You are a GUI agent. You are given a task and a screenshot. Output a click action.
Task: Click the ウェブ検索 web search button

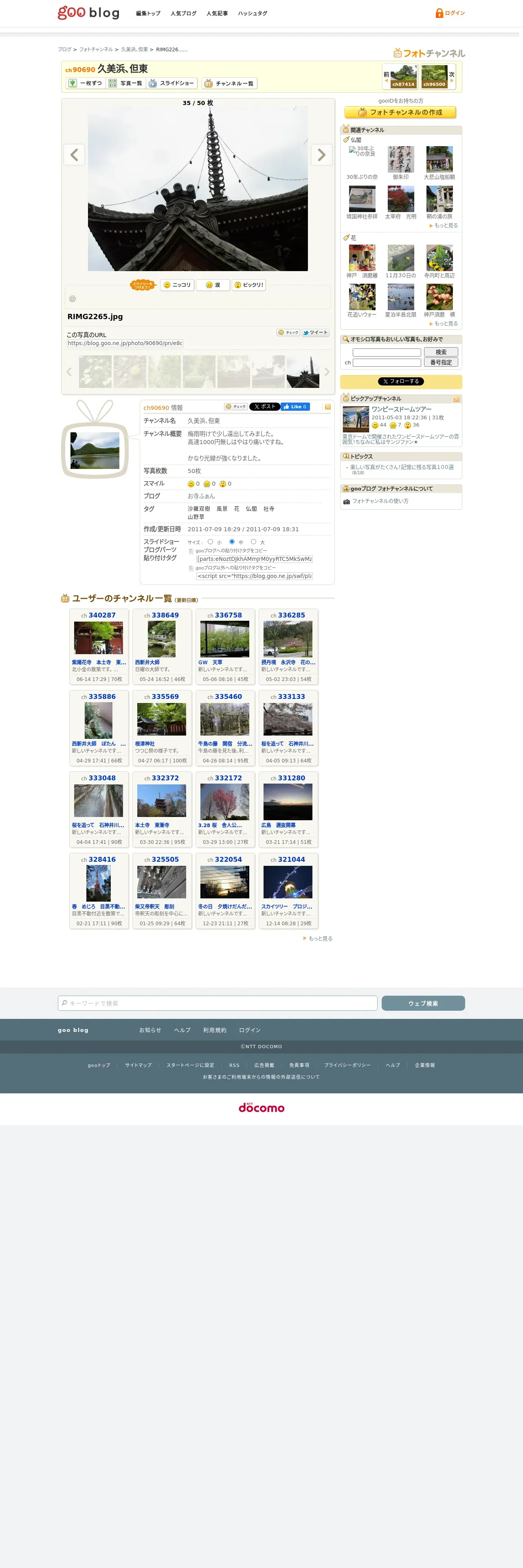tap(423, 1003)
